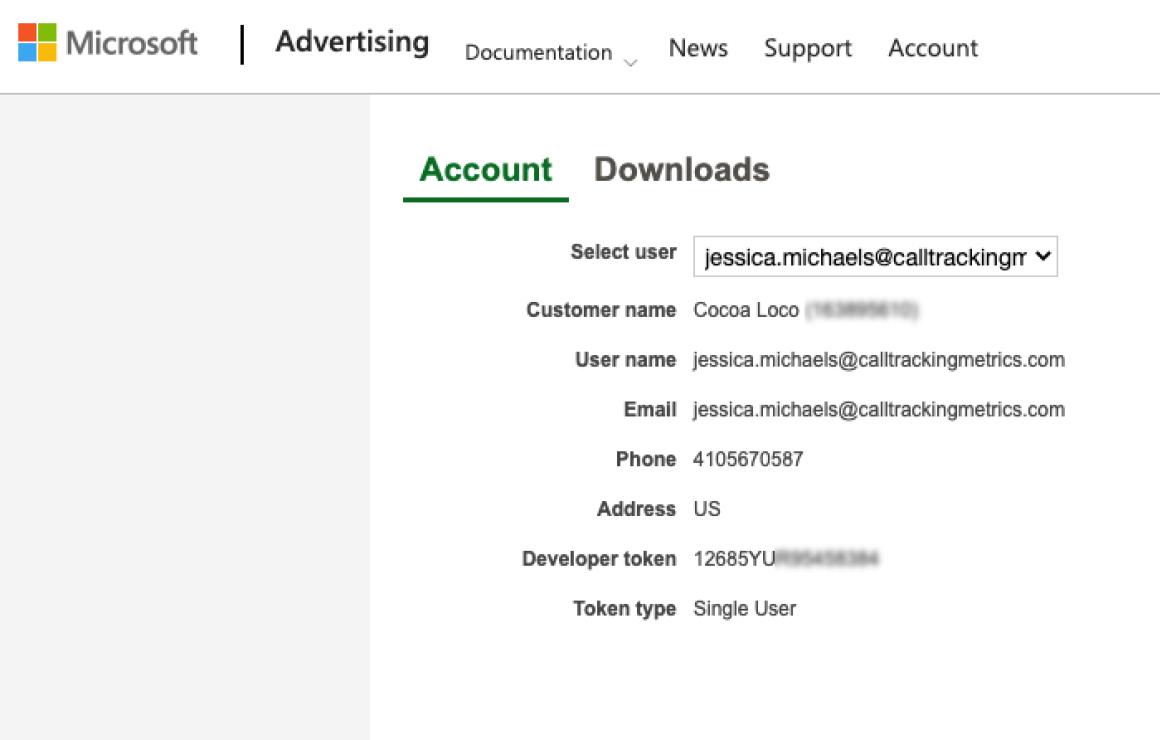
Task: Open the Select user dropdown
Action: [x=875, y=257]
